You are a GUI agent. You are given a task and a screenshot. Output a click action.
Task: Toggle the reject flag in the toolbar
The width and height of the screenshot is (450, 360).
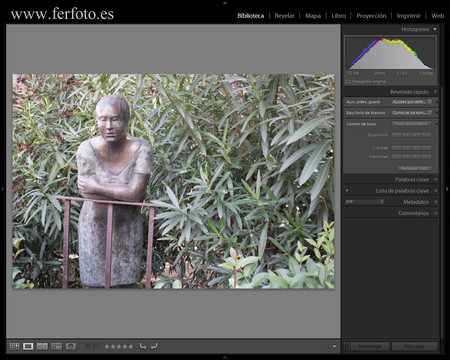coord(95,346)
